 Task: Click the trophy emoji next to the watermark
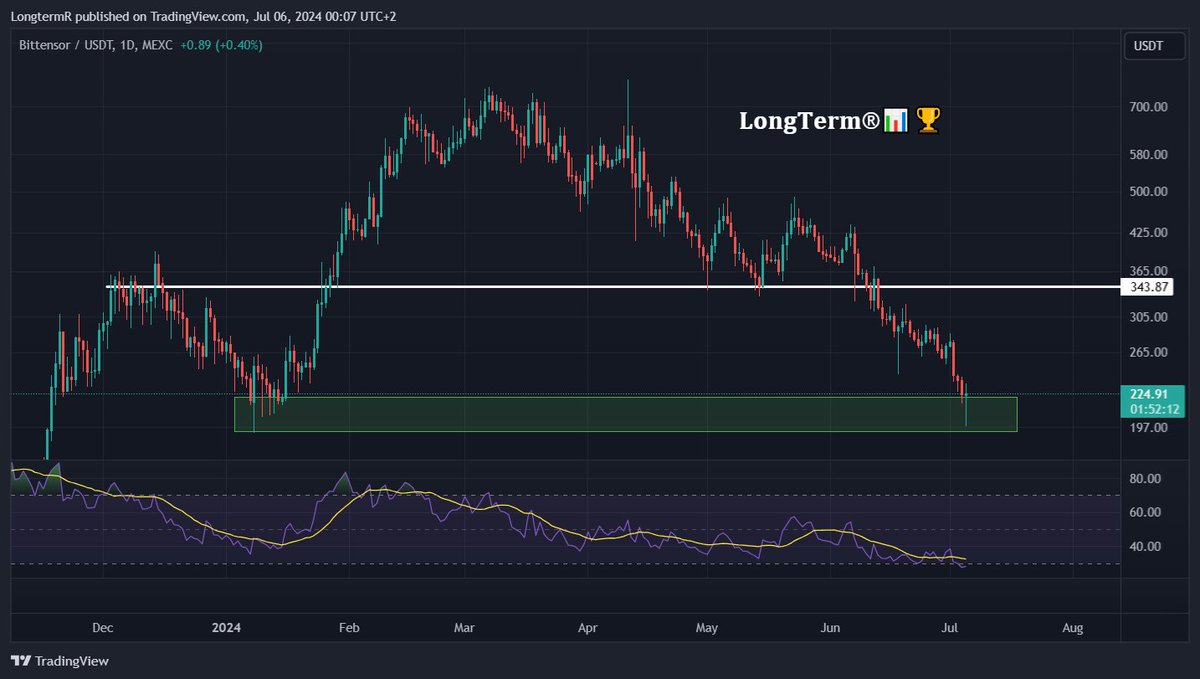pos(927,121)
